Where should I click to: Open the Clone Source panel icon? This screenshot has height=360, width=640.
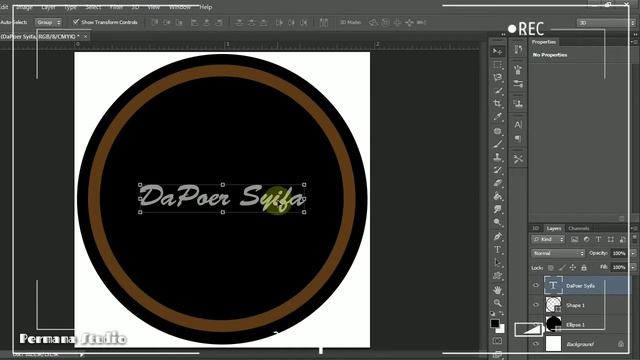click(518, 104)
